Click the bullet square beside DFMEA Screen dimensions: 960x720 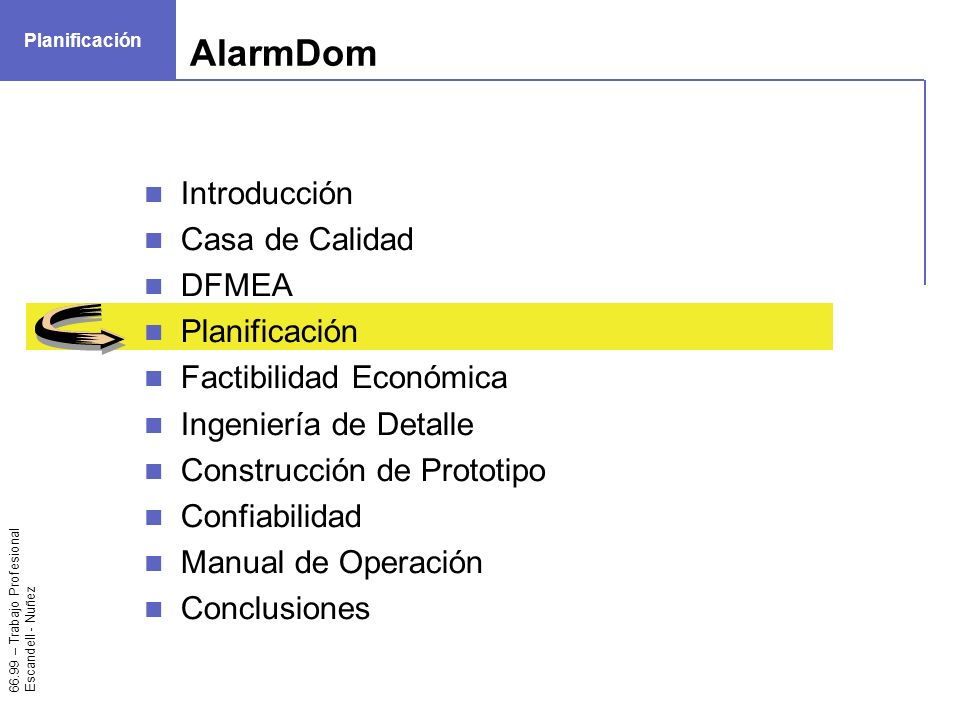click(x=154, y=287)
